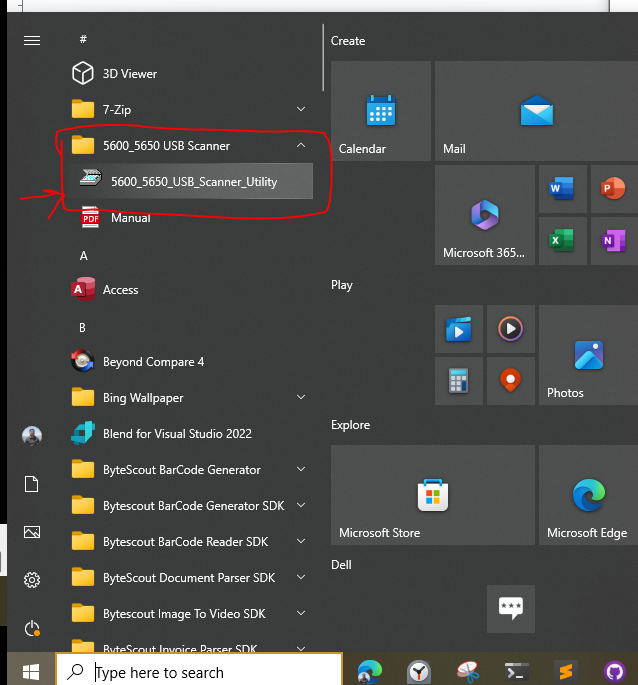Click the Play group heading
The width and height of the screenshot is (638, 685).
click(342, 285)
